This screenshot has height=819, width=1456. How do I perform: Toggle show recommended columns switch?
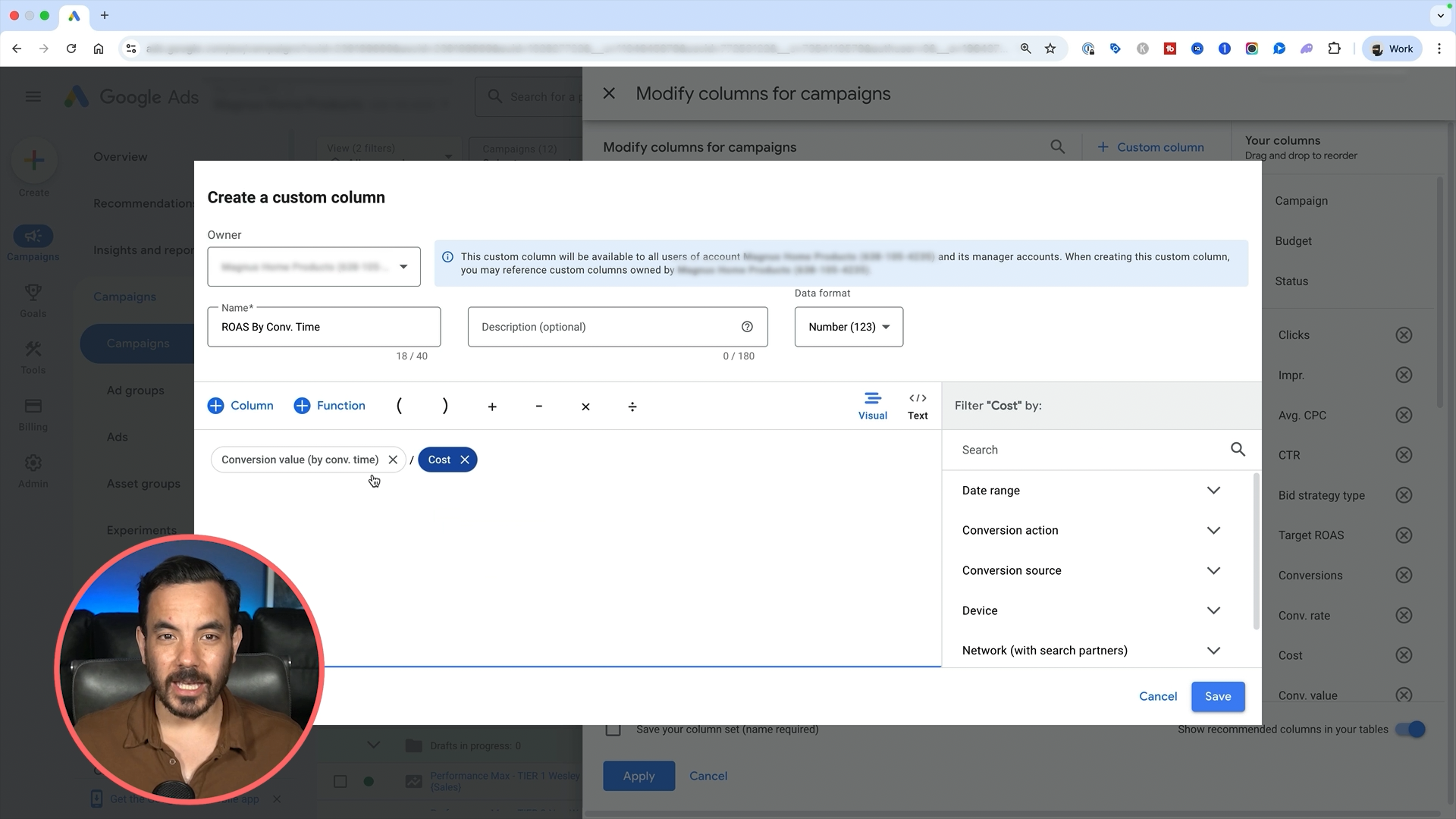[x=1410, y=730]
